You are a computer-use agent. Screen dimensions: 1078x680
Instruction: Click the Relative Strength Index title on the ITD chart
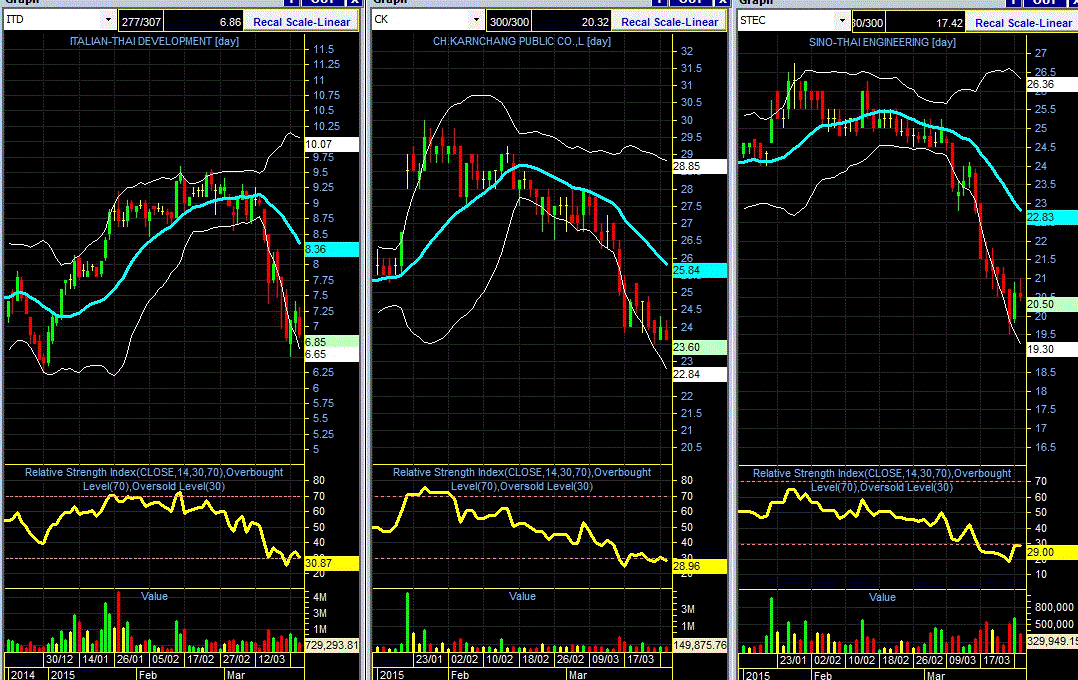tap(154, 479)
